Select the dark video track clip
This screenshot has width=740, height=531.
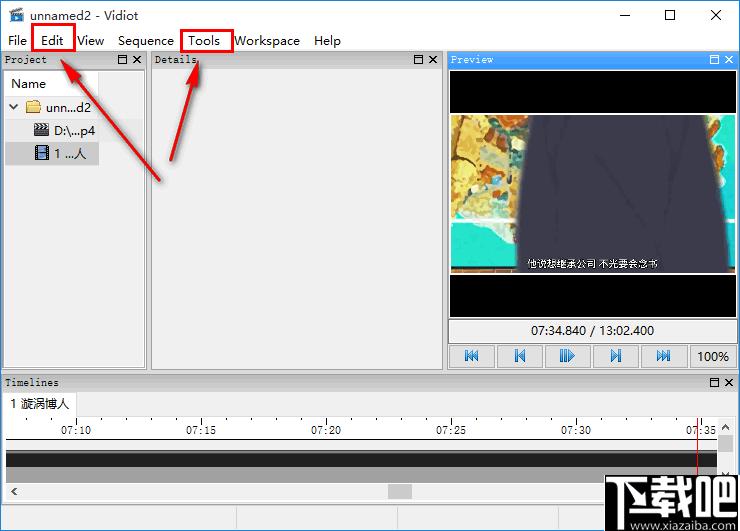pos(361,459)
